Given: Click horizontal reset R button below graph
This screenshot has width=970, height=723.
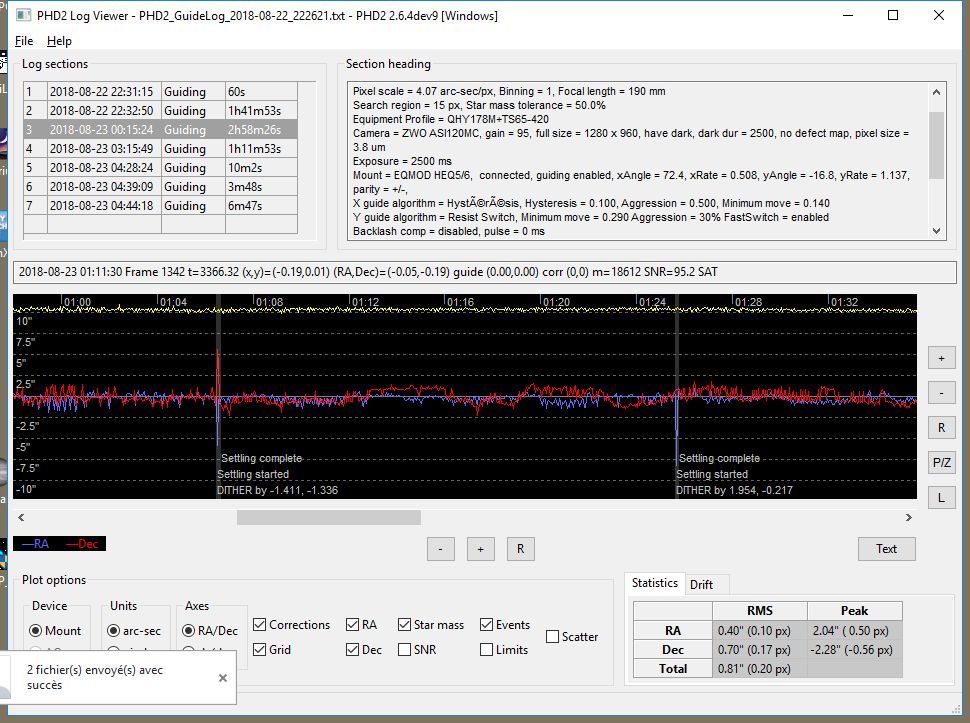Looking at the screenshot, I should (520, 549).
